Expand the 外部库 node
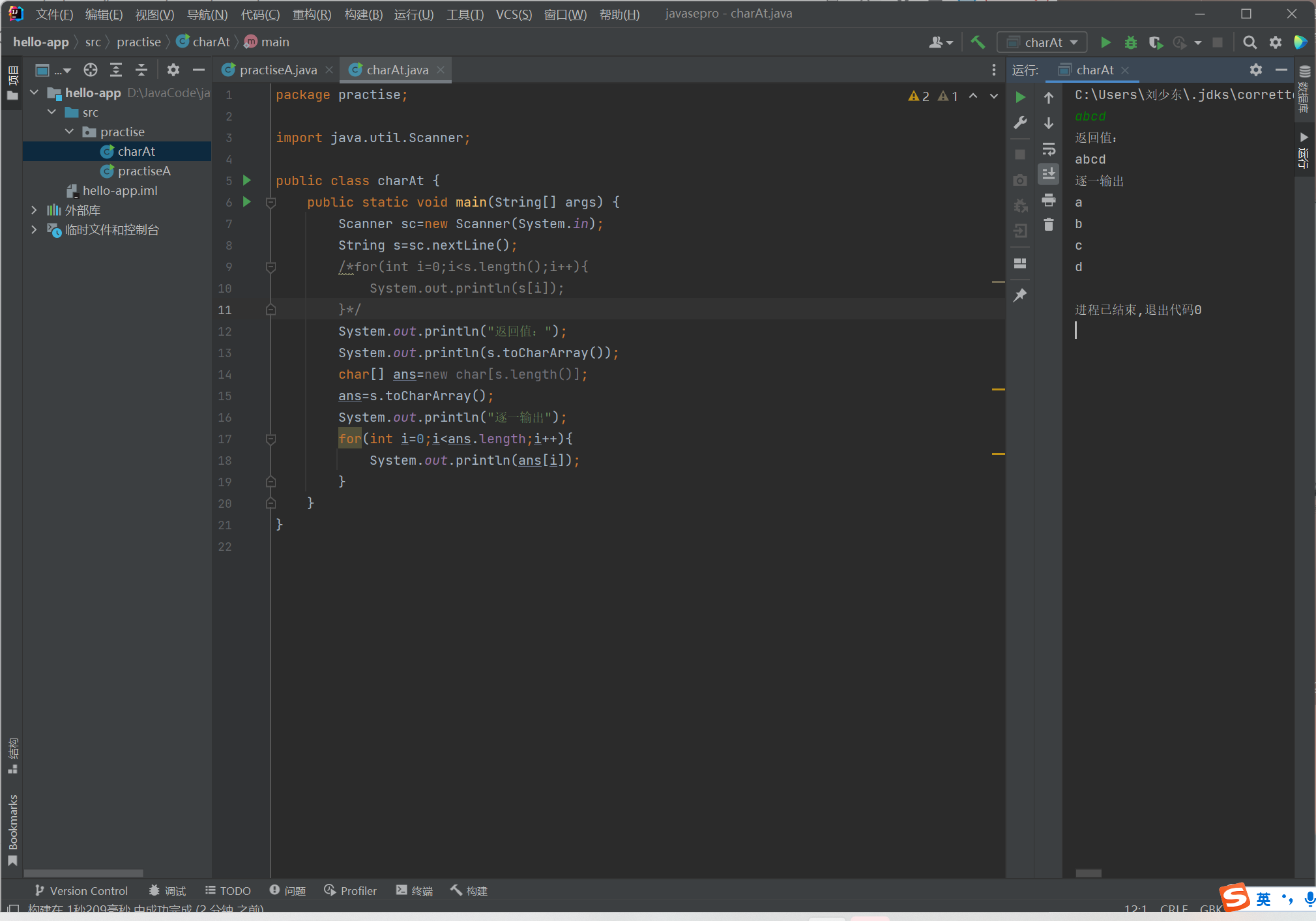Screen dimensions: 1316x921 pos(34,210)
